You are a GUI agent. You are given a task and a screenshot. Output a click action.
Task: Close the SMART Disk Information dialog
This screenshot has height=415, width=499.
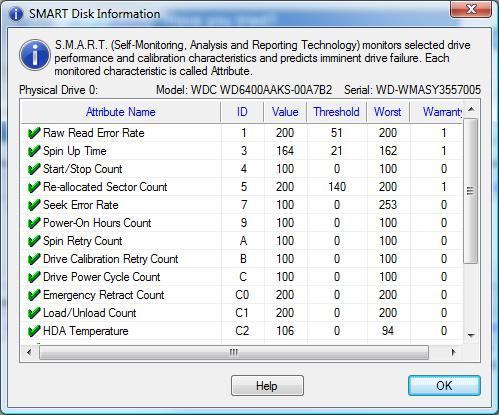point(471,9)
